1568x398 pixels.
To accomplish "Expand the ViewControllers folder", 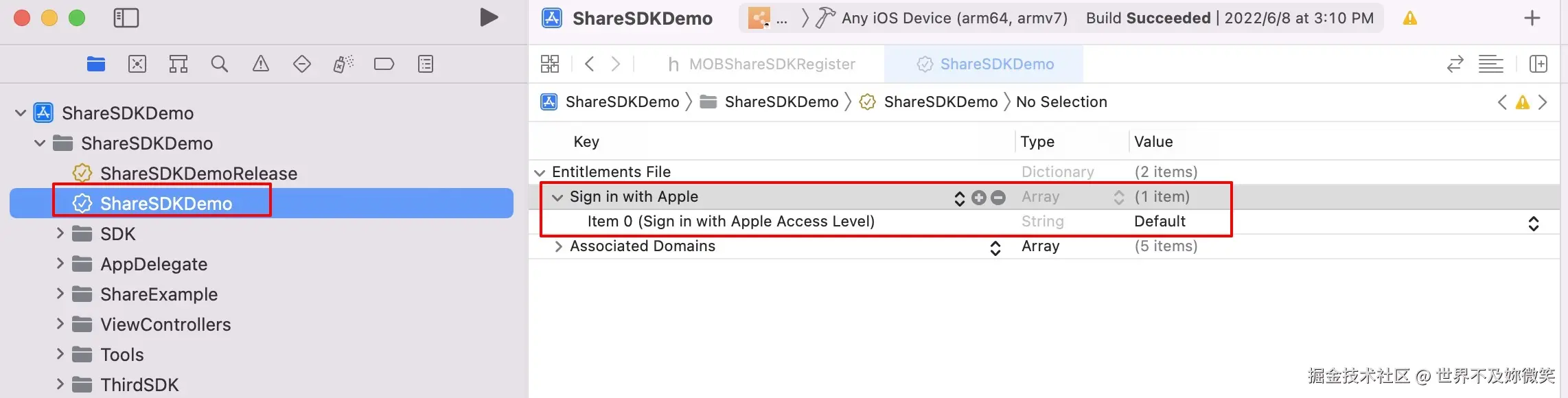I will [x=60, y=324].
